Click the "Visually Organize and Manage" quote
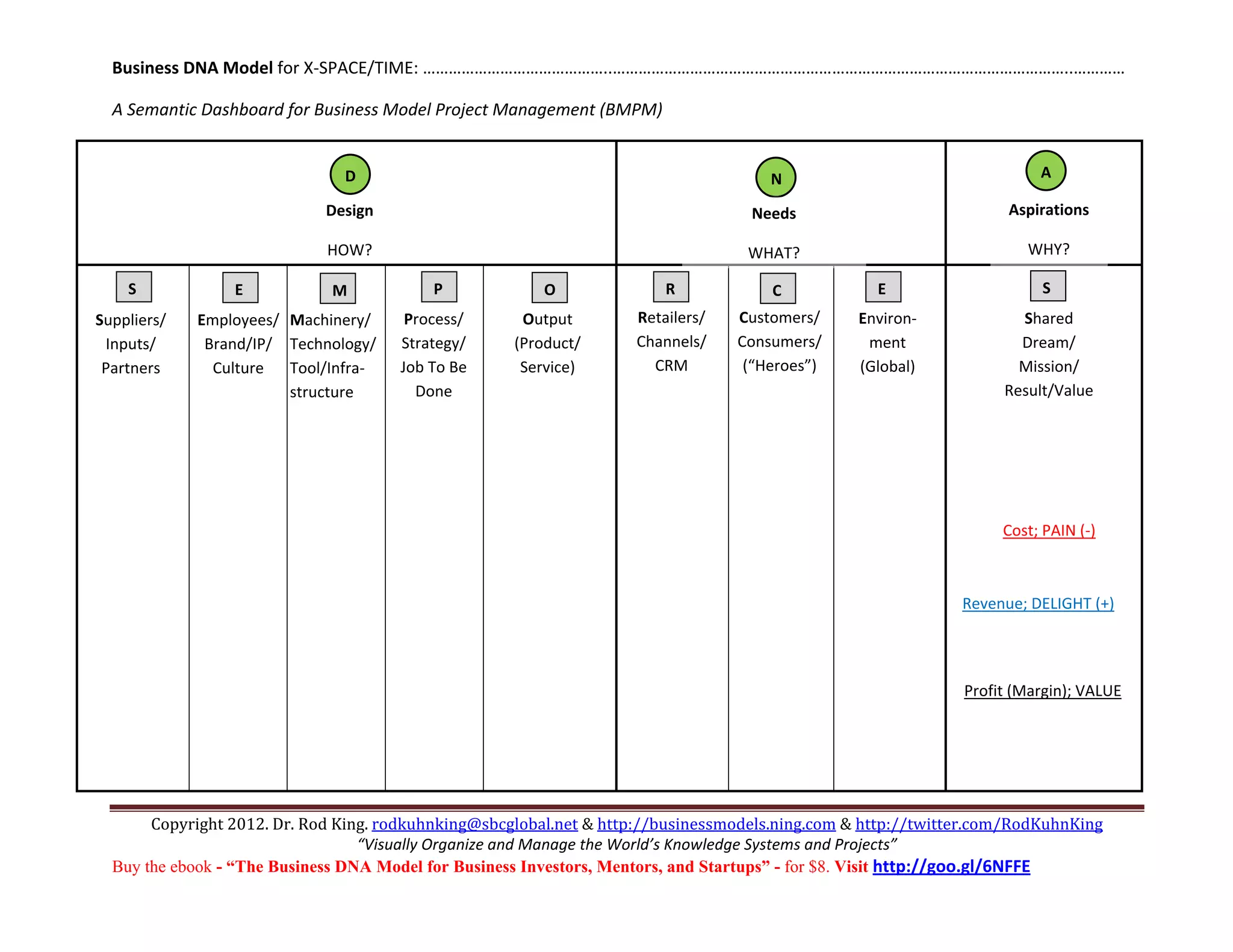The height and width of the screenshot is (952, 1233). [627, 844]
